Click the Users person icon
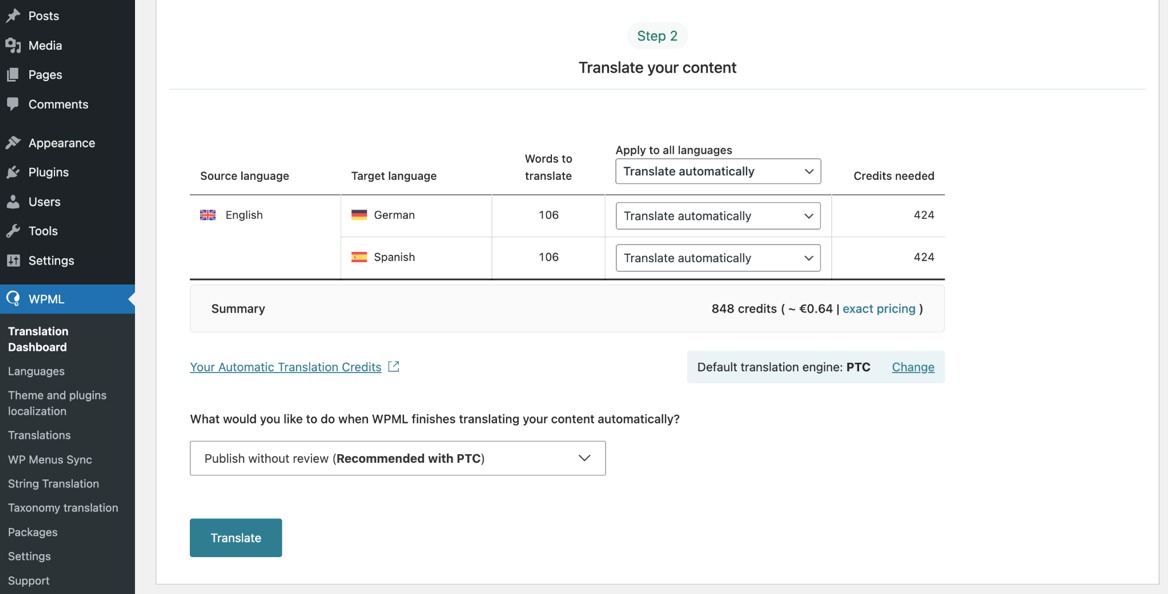This screenshot has height=594, width=1168. [13, 202]
